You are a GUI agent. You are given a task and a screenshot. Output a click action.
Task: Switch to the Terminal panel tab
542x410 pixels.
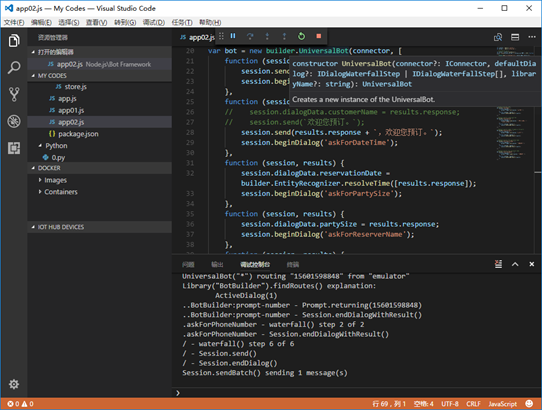[293, 264]
